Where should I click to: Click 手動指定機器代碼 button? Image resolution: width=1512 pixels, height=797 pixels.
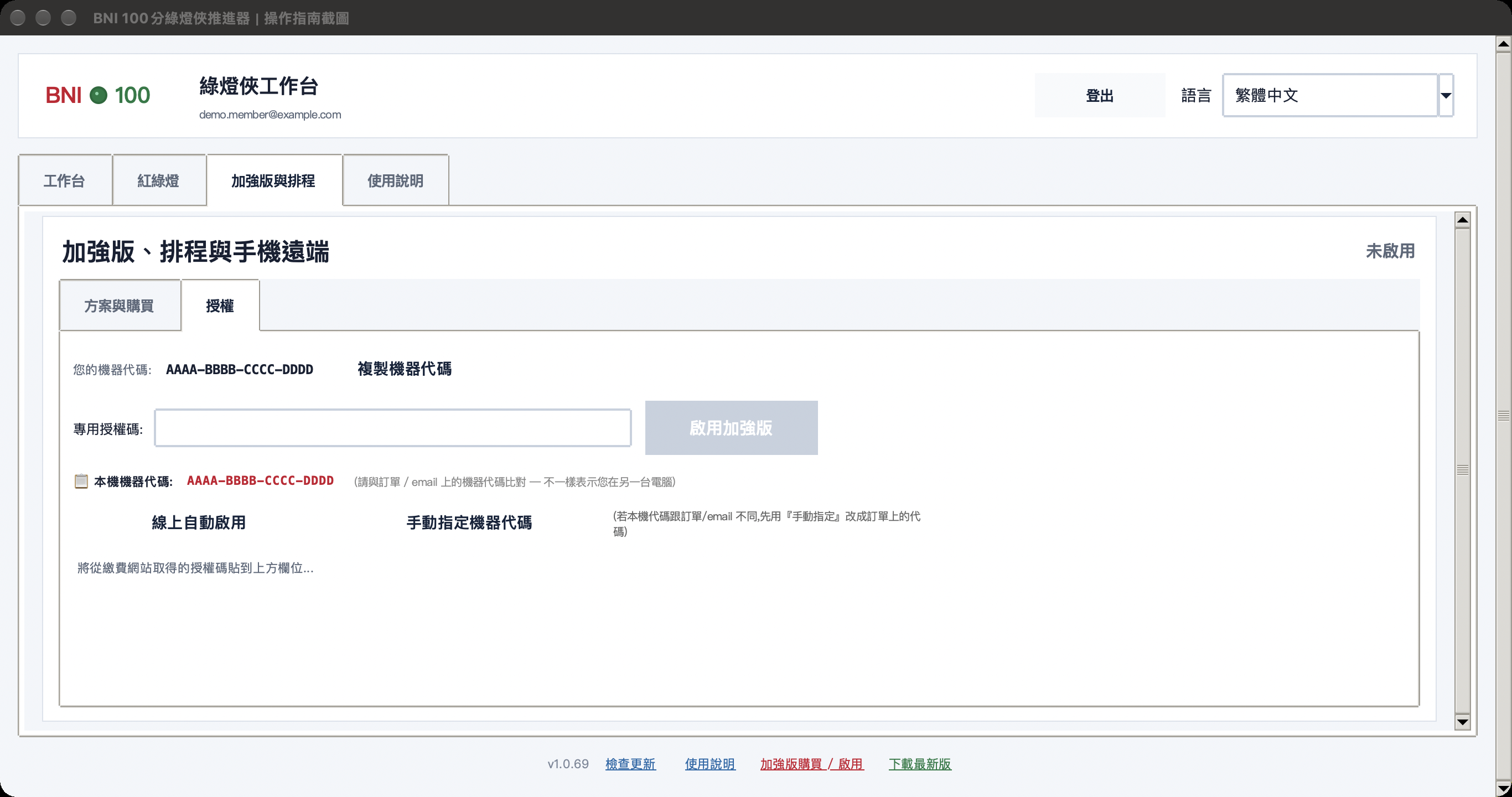pyautogui.click(x=469, y=522)
